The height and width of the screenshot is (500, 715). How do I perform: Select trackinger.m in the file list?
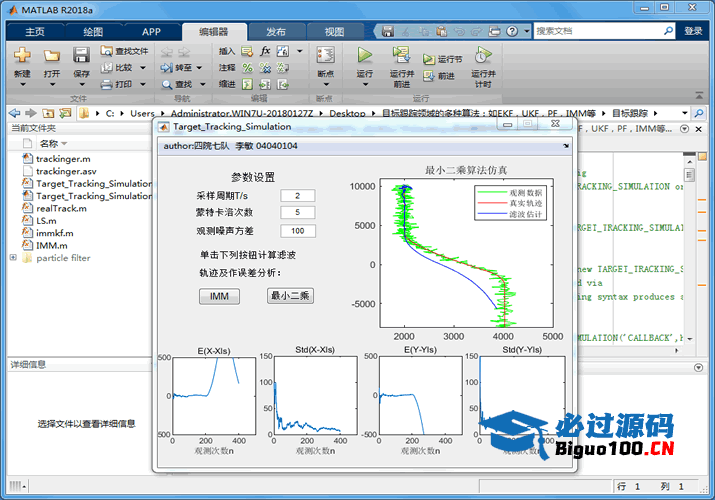(63, 159)
